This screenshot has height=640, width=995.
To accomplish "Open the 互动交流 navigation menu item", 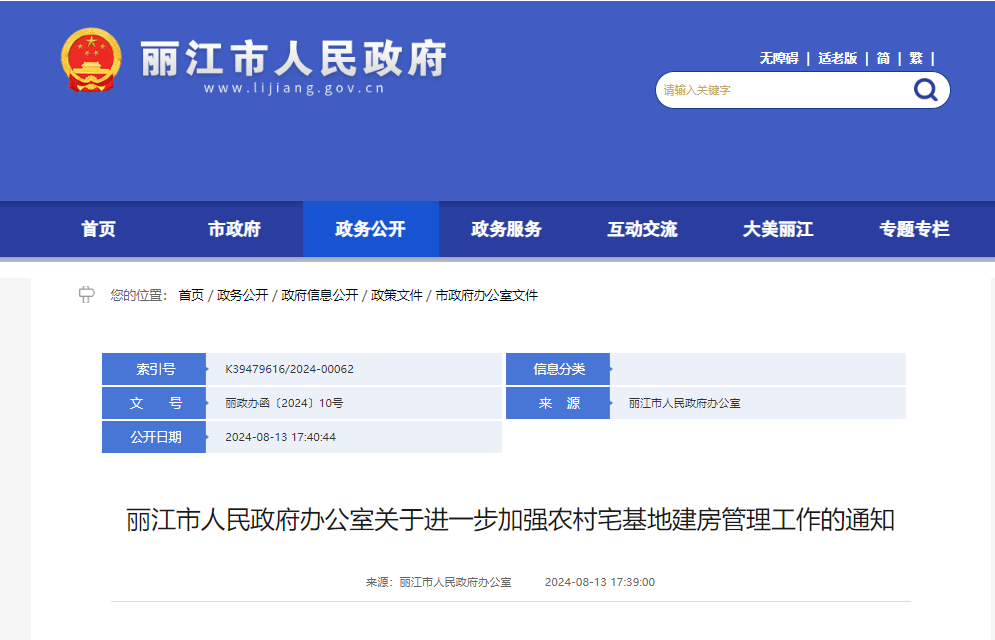I will (x=642, y=229).
